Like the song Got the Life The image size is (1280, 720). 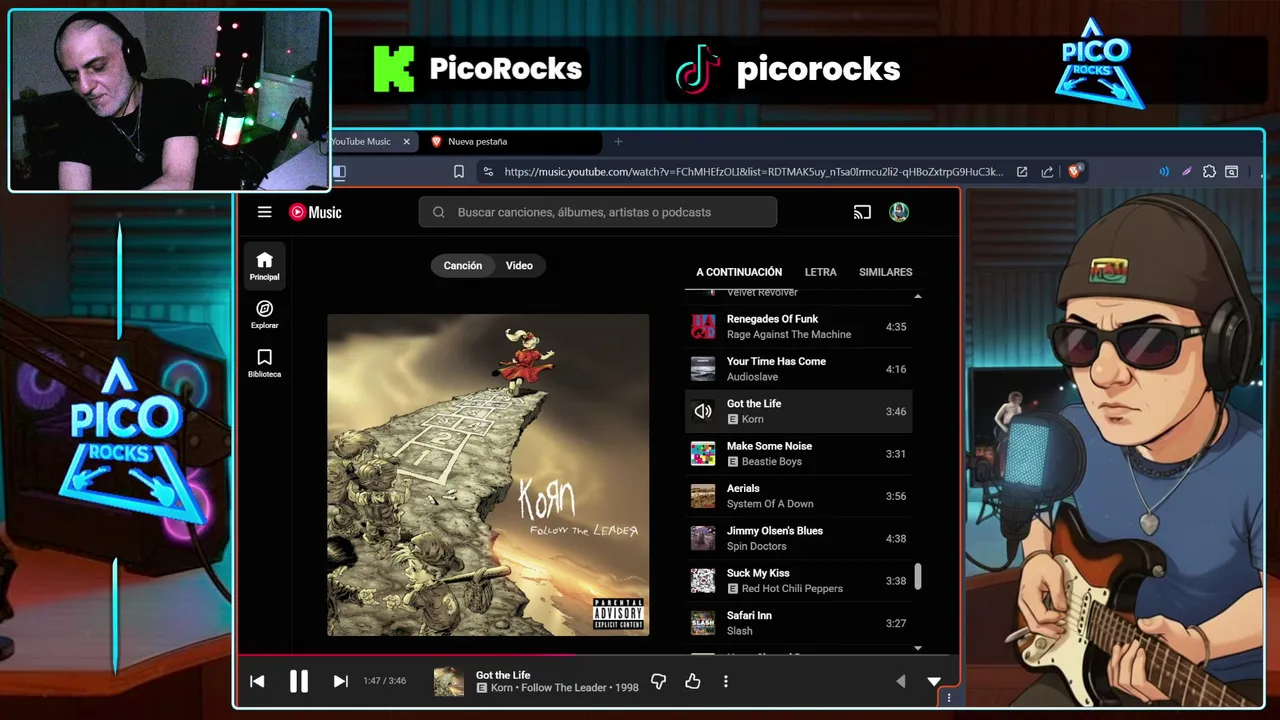coord(693,681)
